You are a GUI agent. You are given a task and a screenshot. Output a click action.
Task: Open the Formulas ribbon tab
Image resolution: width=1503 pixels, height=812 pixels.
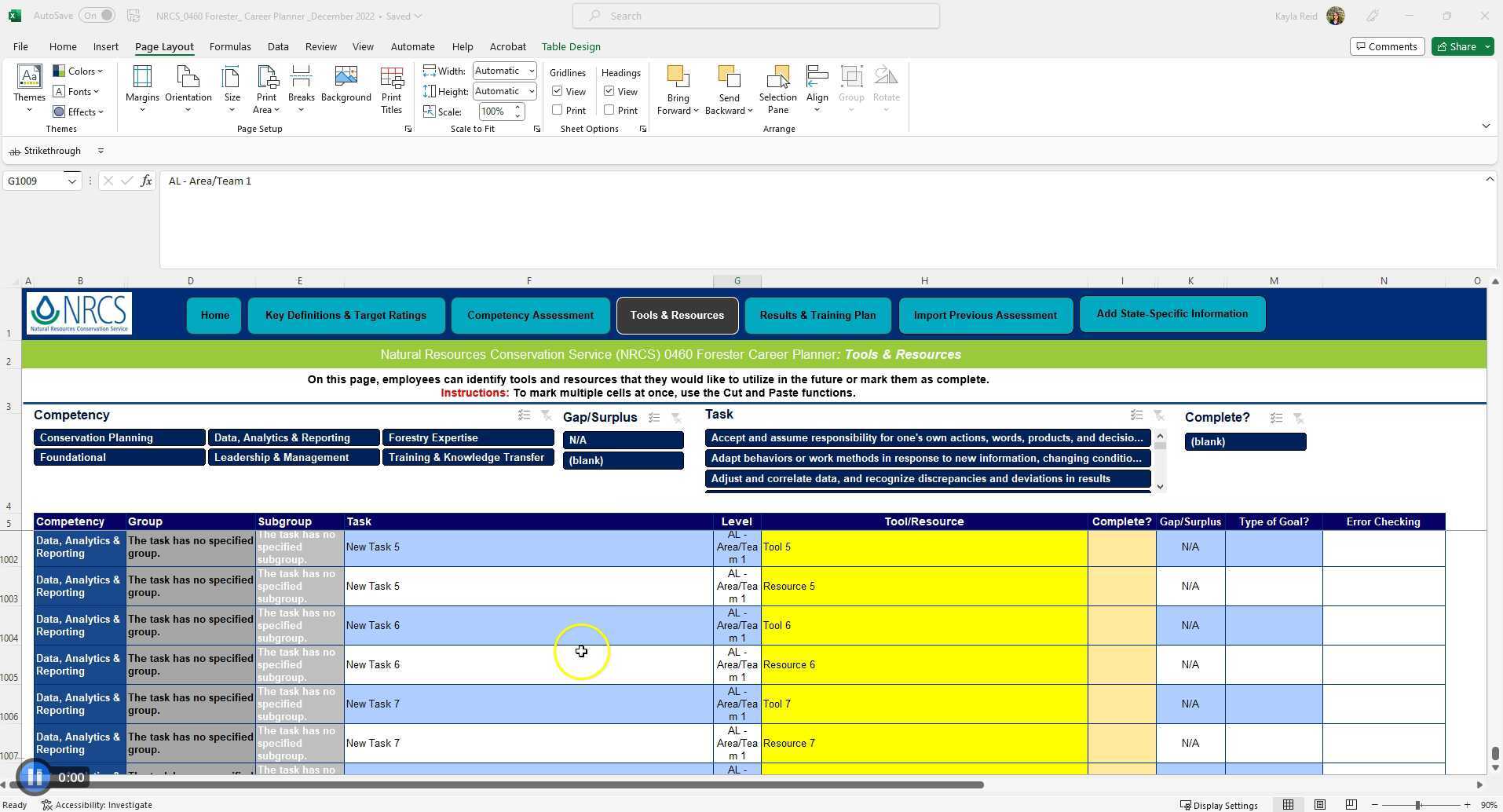229,46
